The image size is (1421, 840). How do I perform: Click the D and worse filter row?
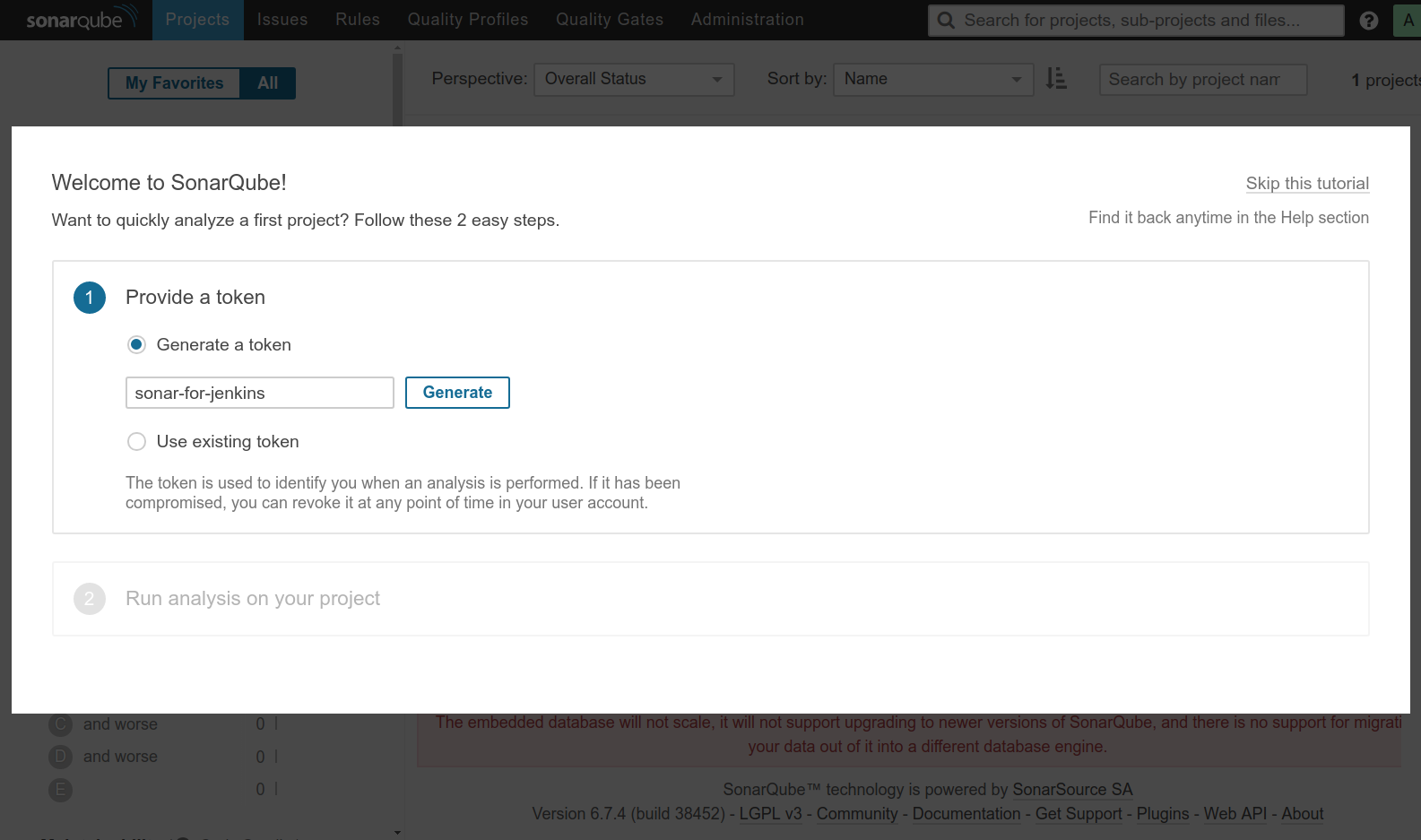[163, 757]
